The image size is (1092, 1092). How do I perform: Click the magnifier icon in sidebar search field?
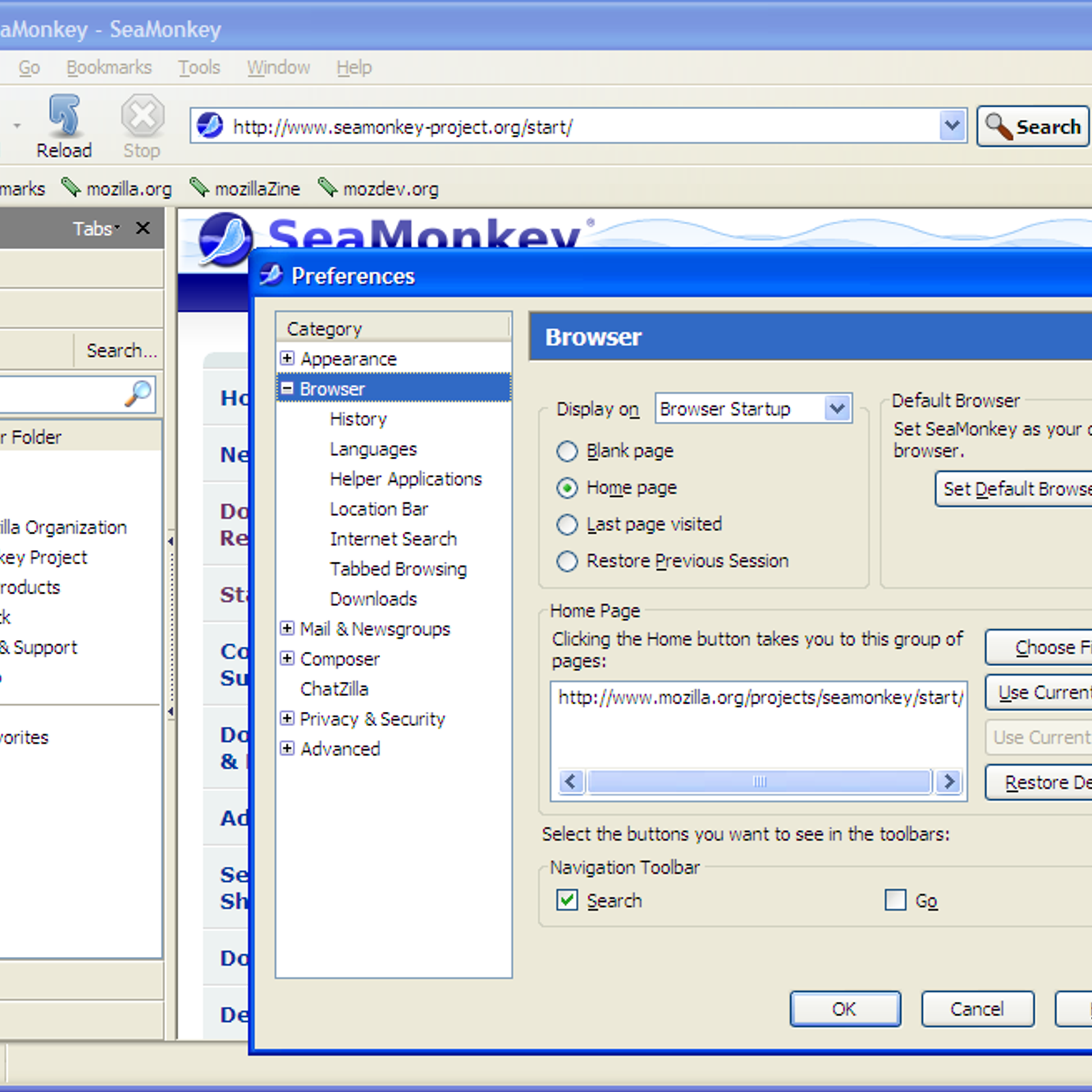(138, 394)
